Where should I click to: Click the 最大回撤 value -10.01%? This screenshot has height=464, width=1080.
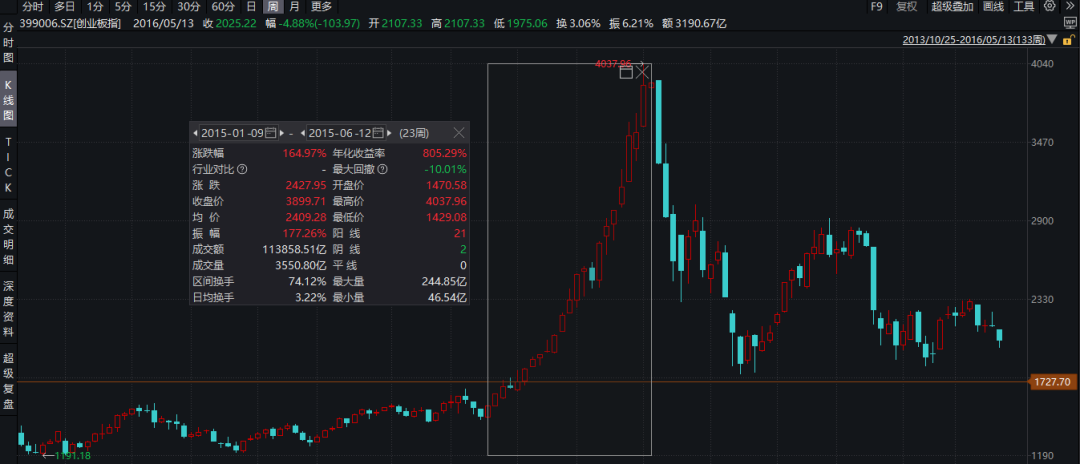click(x=446, y=169)
